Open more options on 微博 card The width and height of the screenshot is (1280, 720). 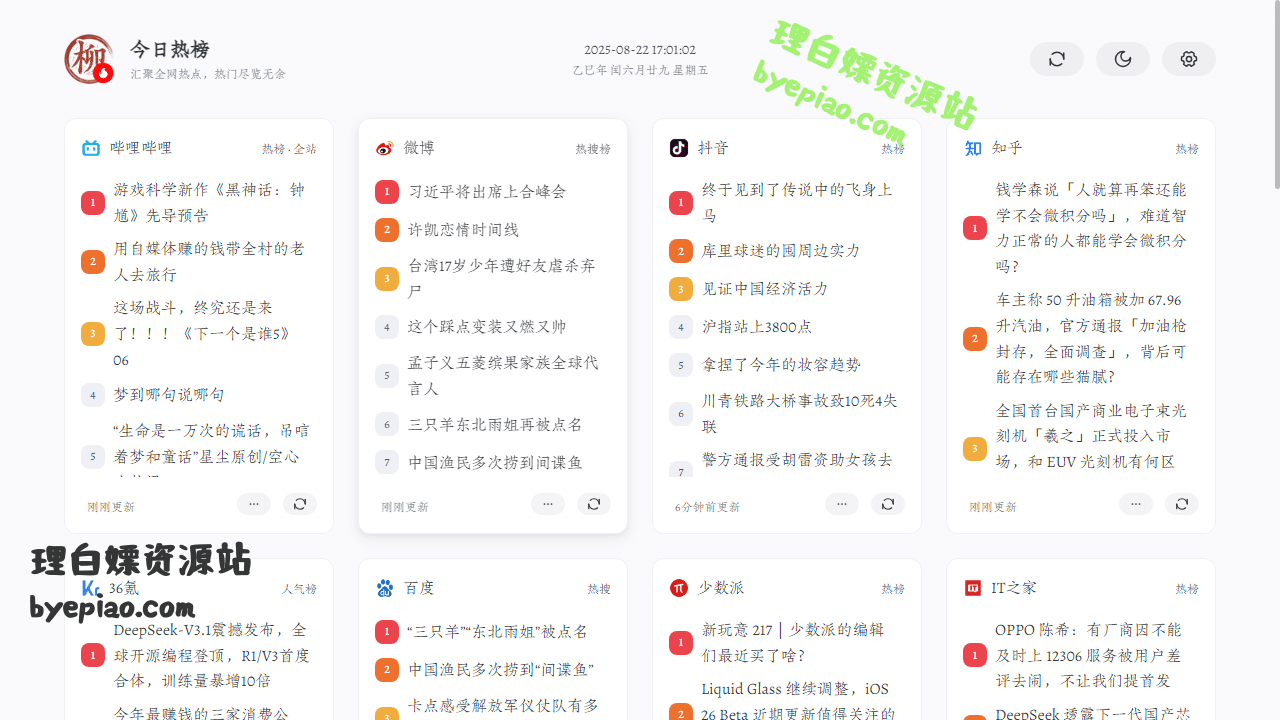tap(547, 504)
